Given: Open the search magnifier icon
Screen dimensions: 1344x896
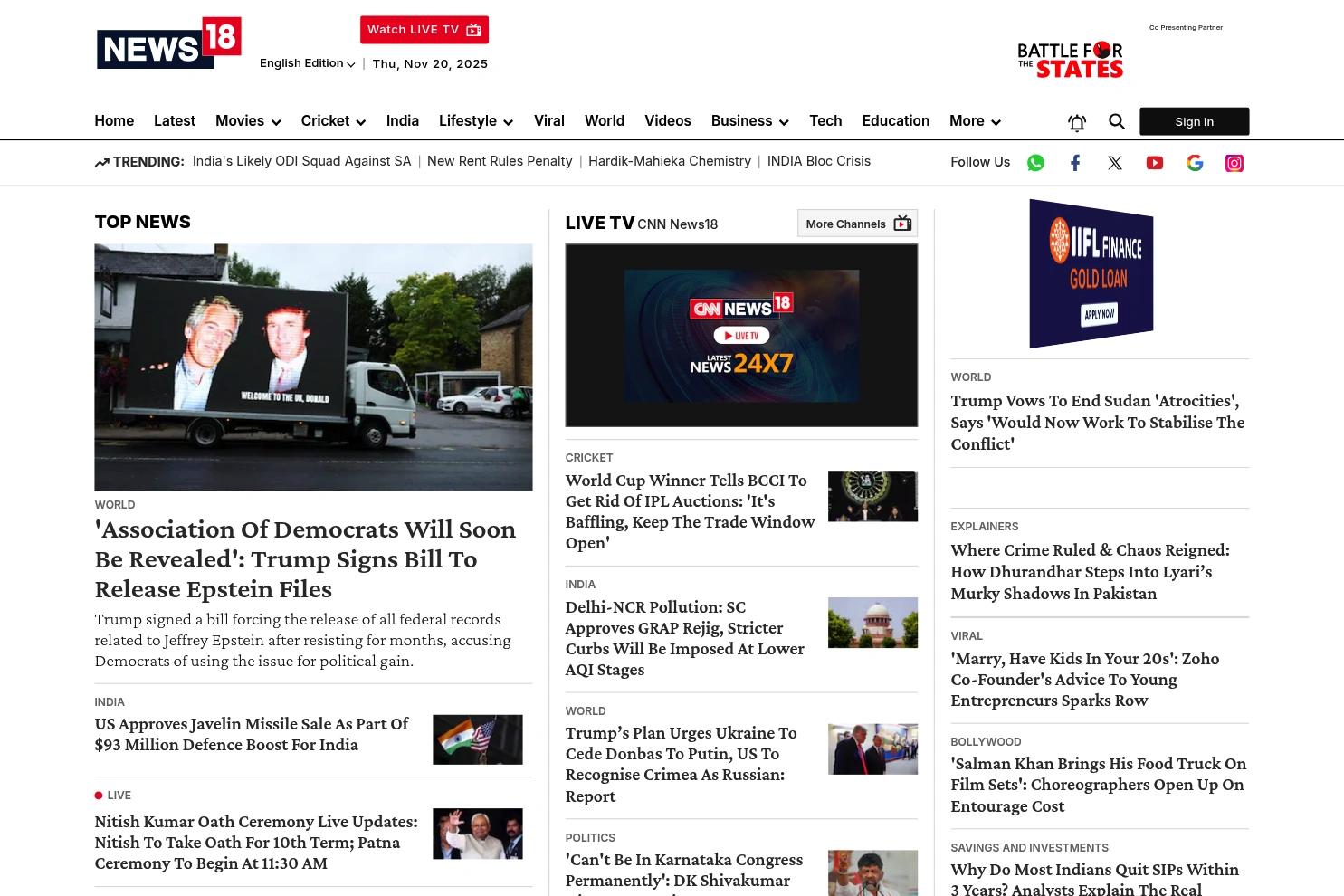Looking at the screenshot, I should tap(1117, 121).
